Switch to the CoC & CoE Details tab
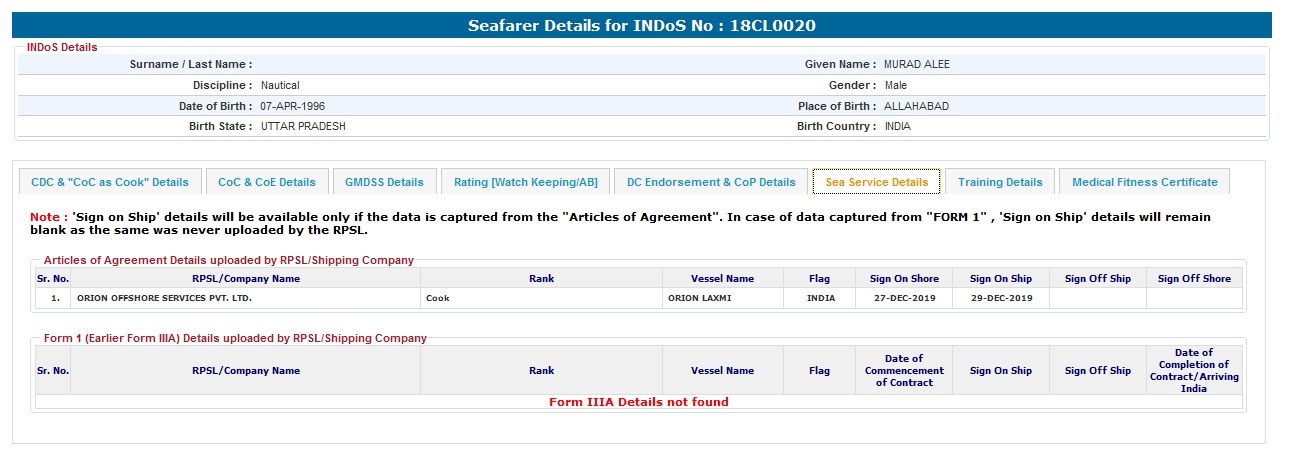 click(x=267, y=182)
